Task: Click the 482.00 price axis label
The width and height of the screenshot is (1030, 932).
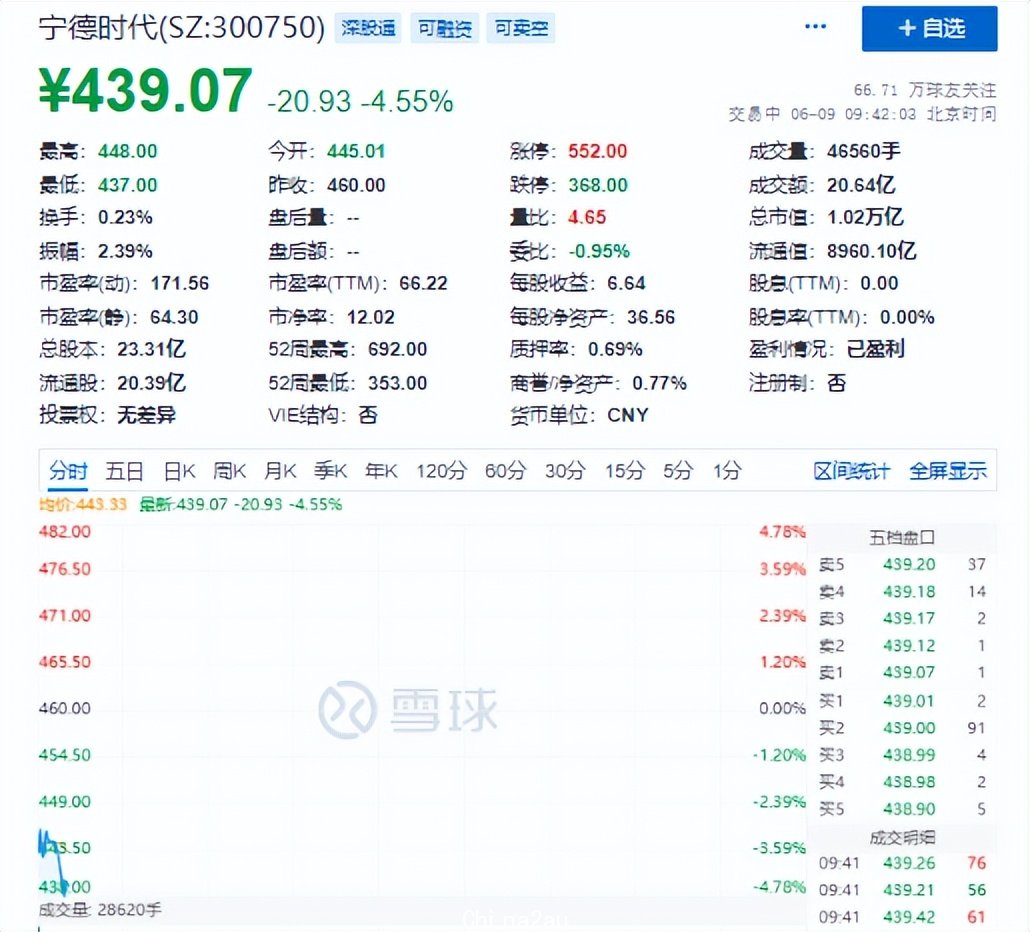Action: [x=64, y=532]
